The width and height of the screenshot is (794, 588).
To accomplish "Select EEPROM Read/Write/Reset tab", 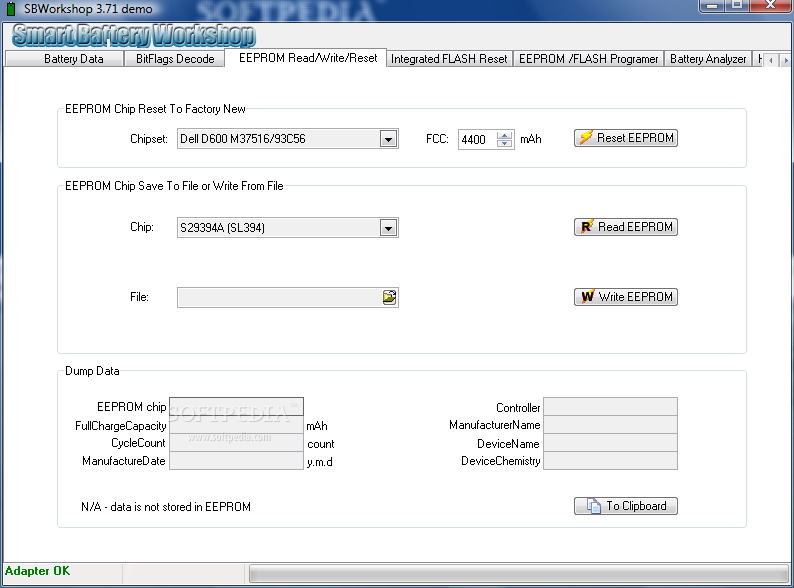I will pyautogui.click(x=306, y=58).
